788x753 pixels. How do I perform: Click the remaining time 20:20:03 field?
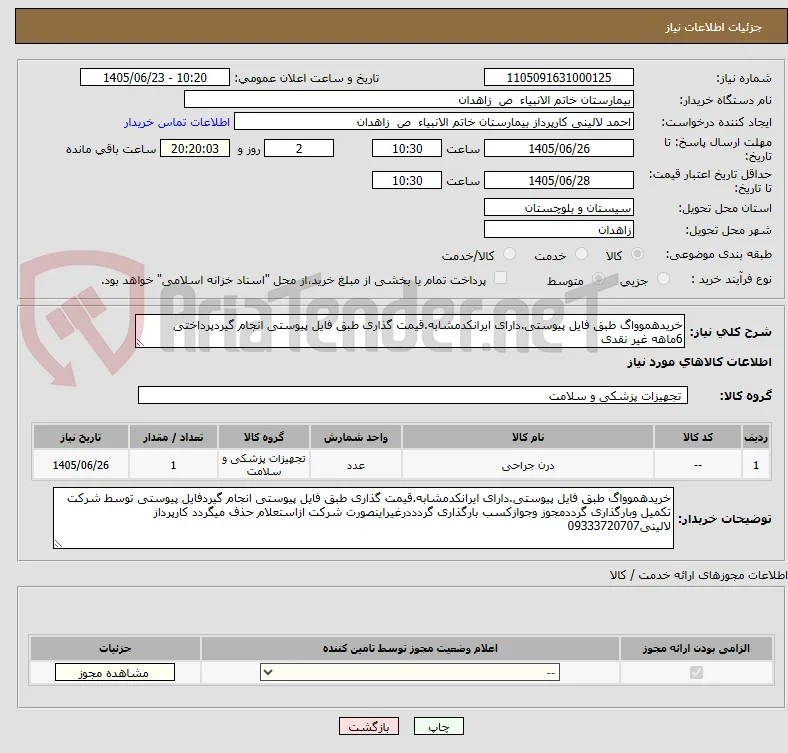pos(194,148)
